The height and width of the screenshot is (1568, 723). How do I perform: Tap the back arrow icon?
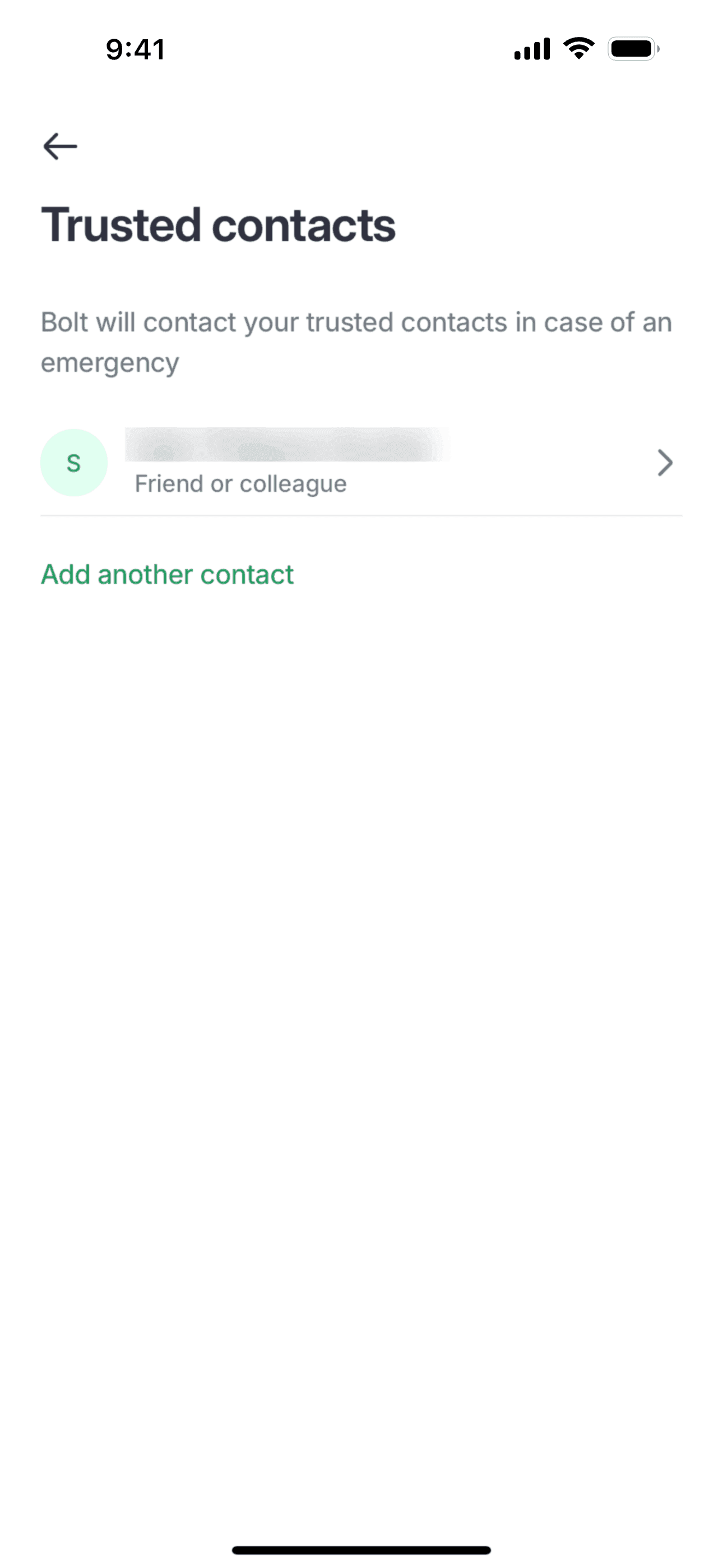(x=59, y=146)
